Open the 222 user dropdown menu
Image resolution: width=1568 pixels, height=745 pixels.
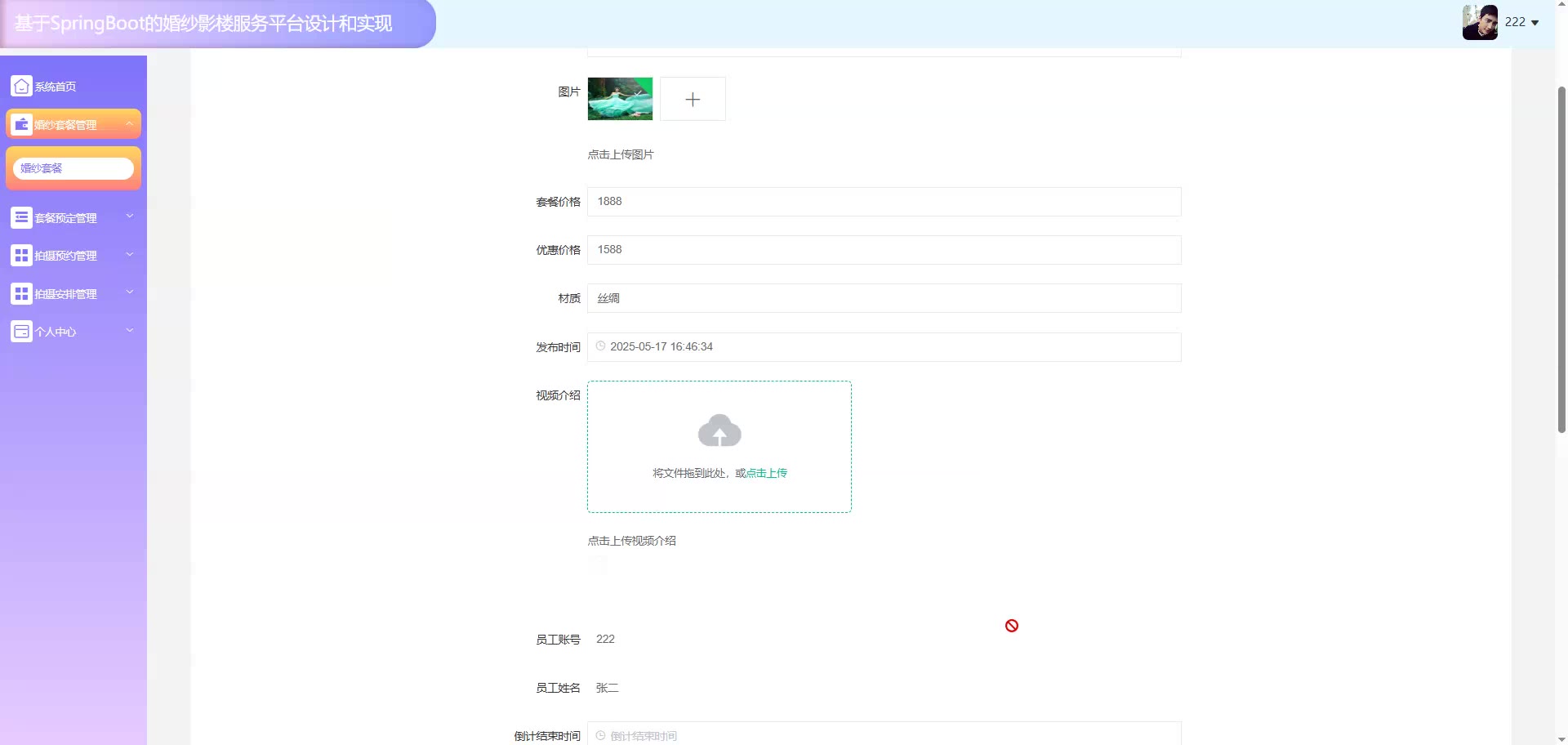click(x=1522, y=22)
